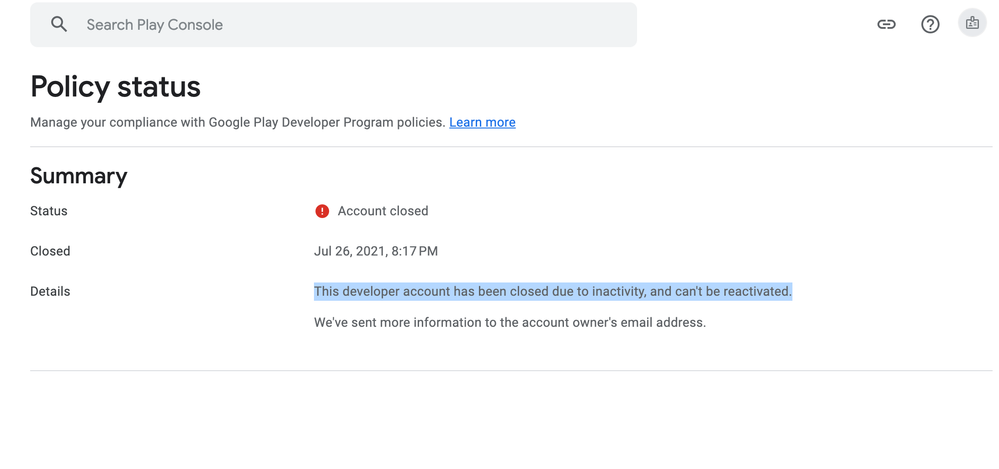Open the Learn more link
Screen dimensions: 999x469
pyautogui.click(x=482, y=122)
